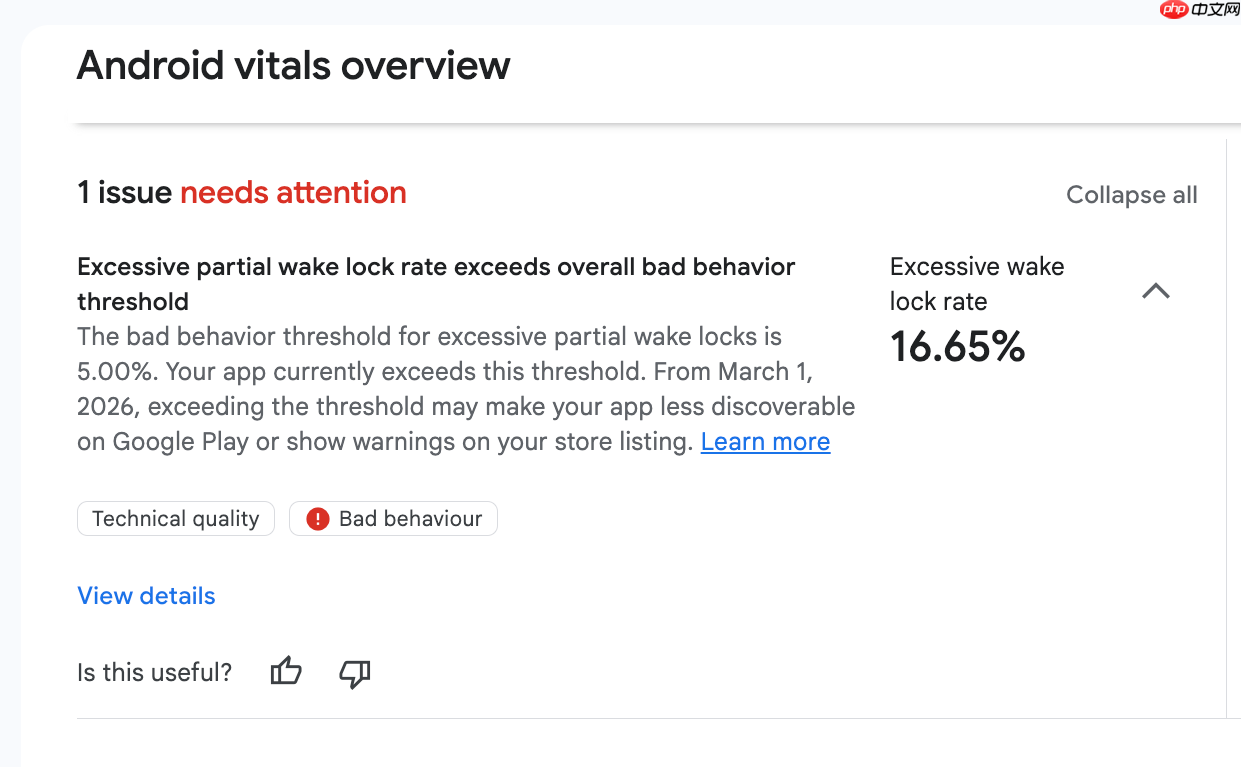
Task: Open View details for the issue
Action: pyautogui.click(x=146, y=596)
